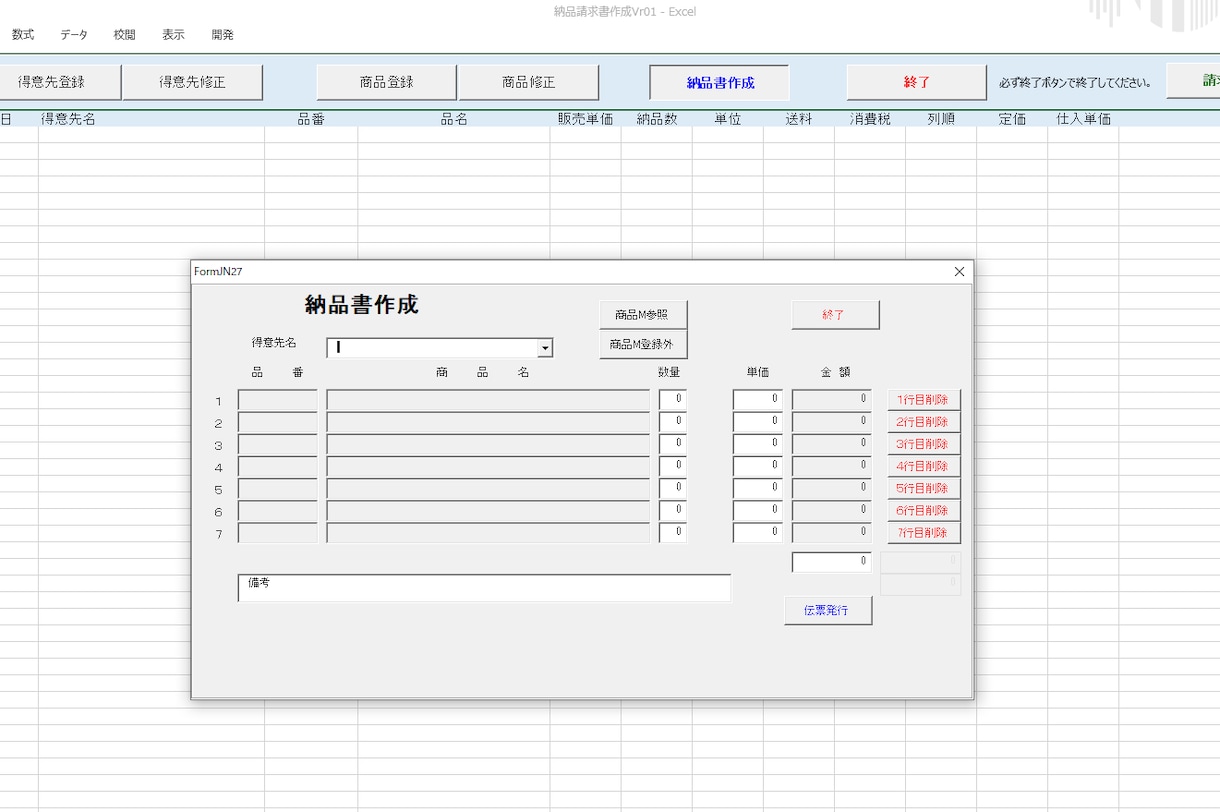The height and width of the screenshot is (812, 1220).
Task: Click the row 1 単価 input
Action: click(758, 400)
